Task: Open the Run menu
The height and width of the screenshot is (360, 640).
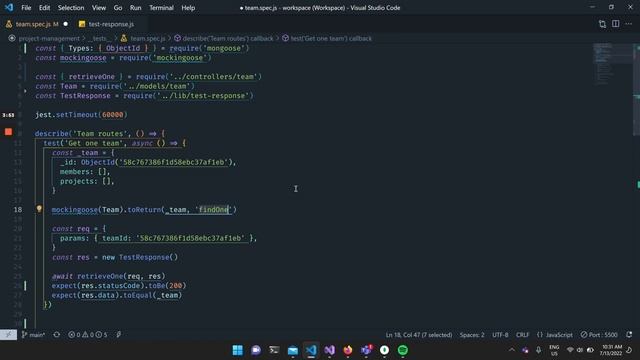Action: pyautogui.click(x=136, y=8)
